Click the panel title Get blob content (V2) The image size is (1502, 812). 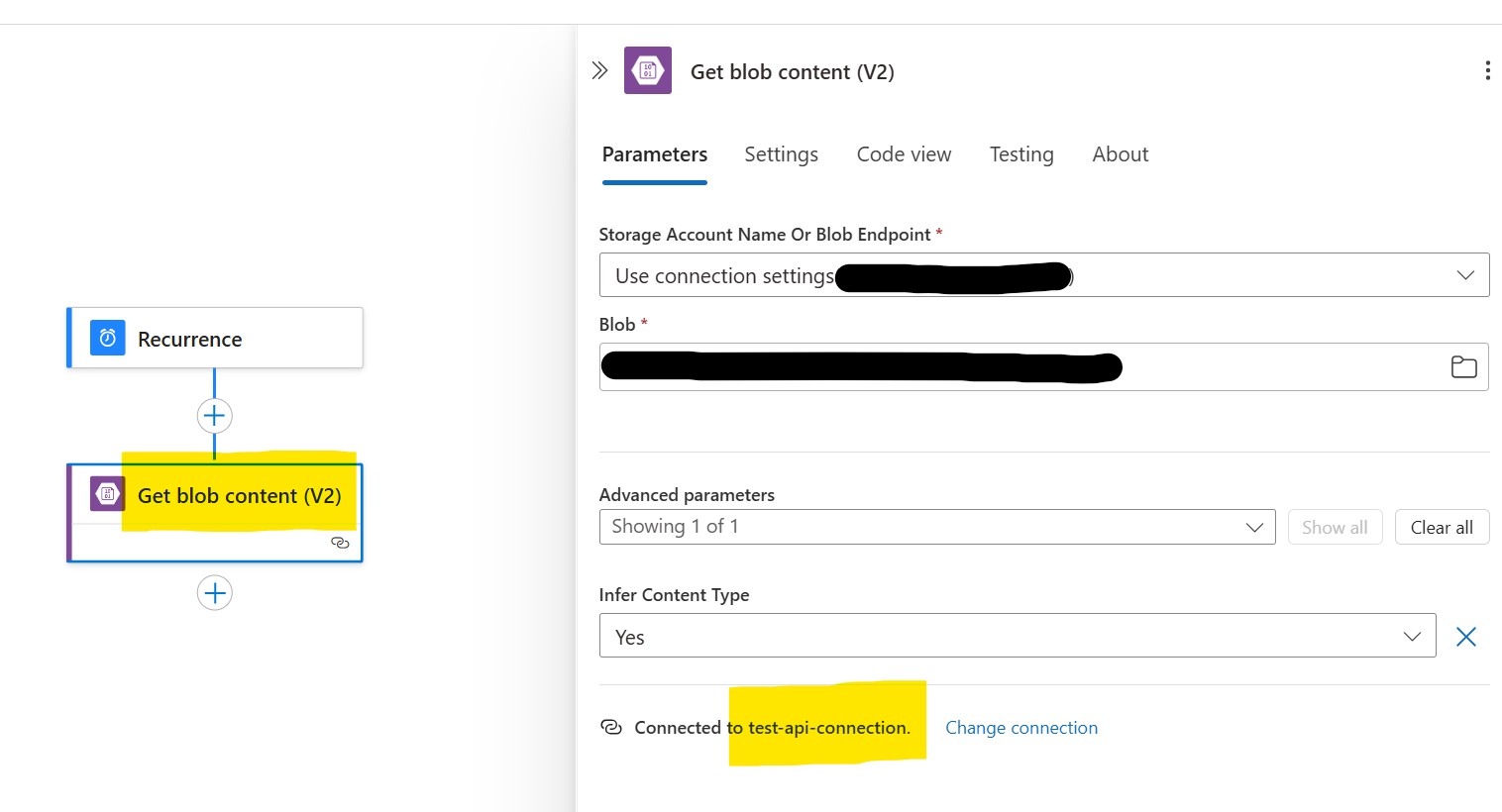point(793,72)
